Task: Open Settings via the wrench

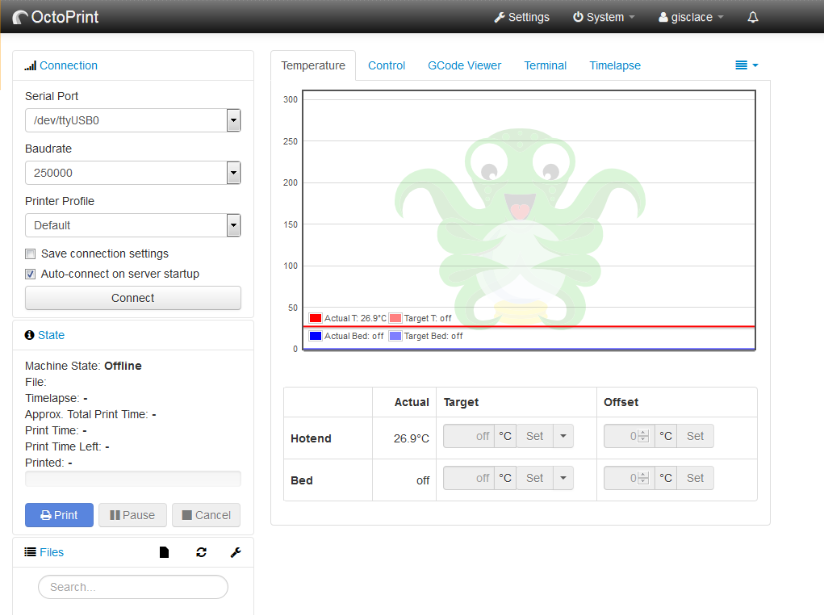Action: click(x=521, y=17)
